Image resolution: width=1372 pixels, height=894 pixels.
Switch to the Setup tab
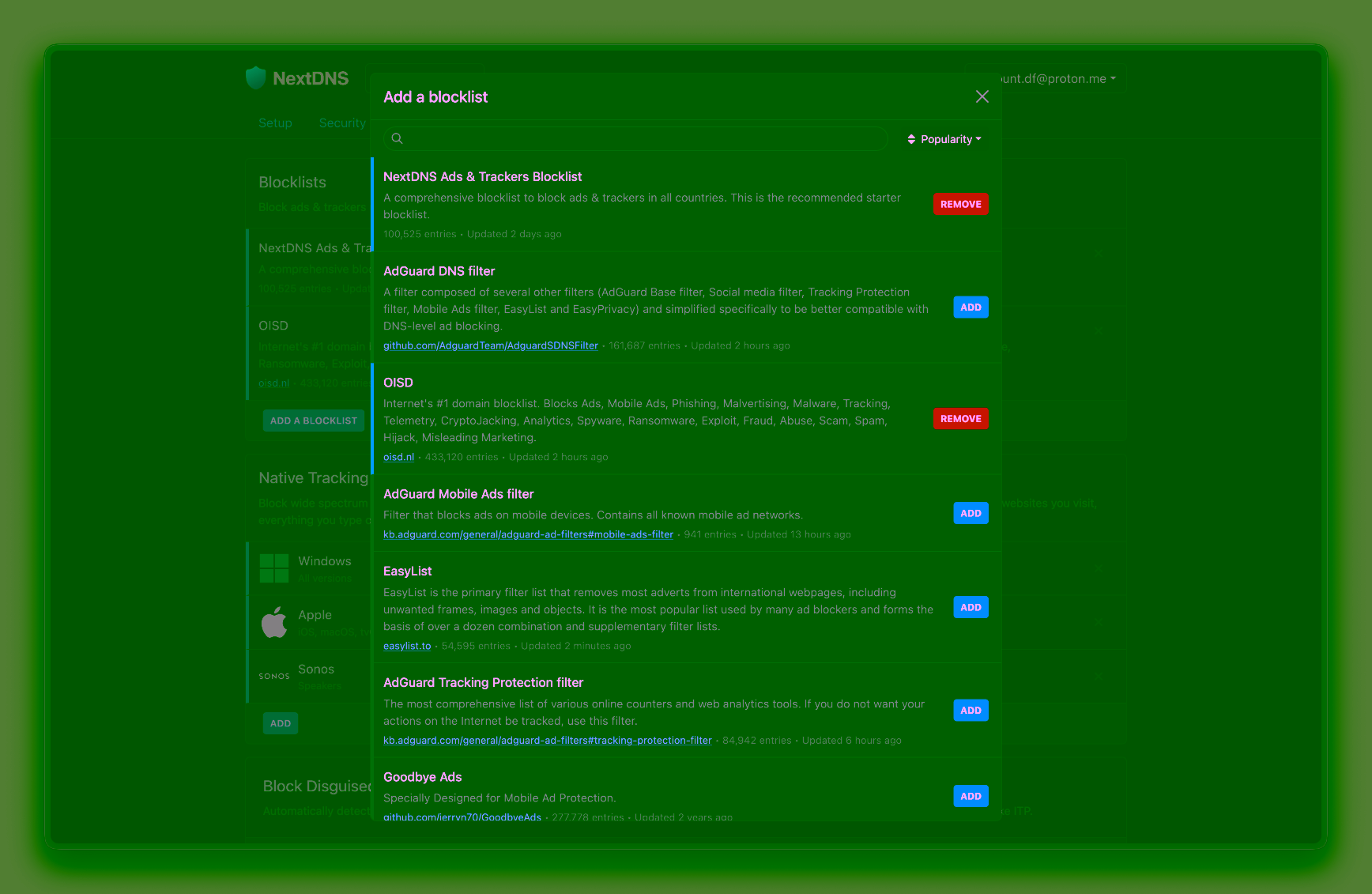tap(275, 123)
